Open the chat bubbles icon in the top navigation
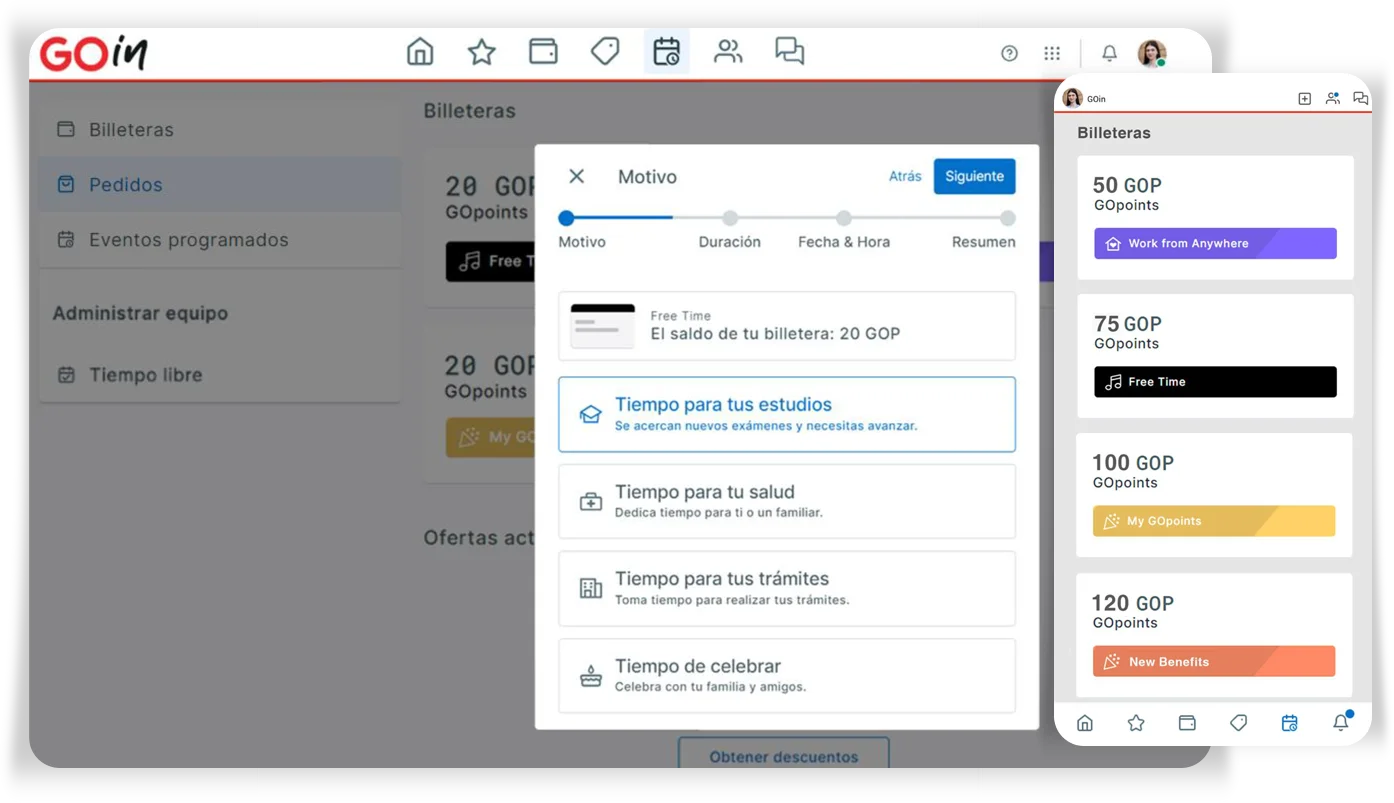 coord(790,51)
